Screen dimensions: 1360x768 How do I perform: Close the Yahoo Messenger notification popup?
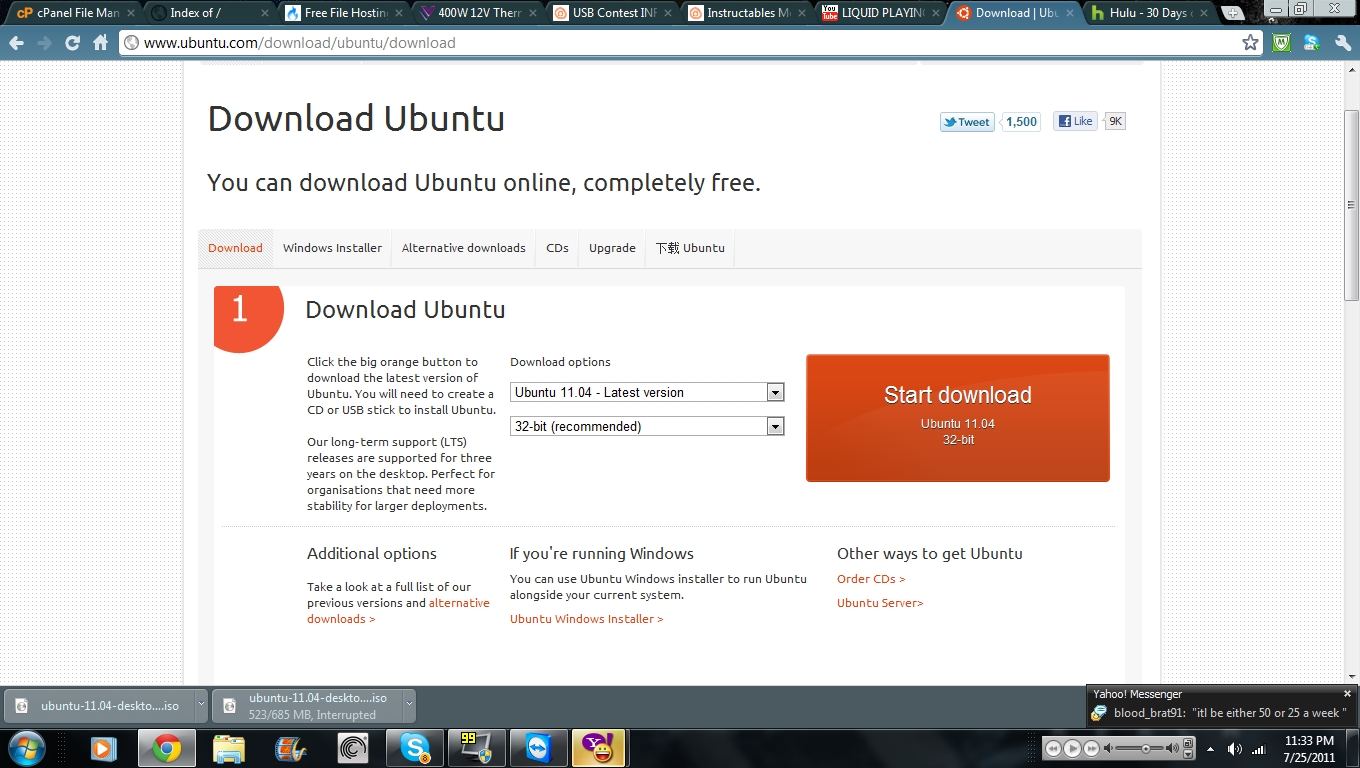[1347, 694]
